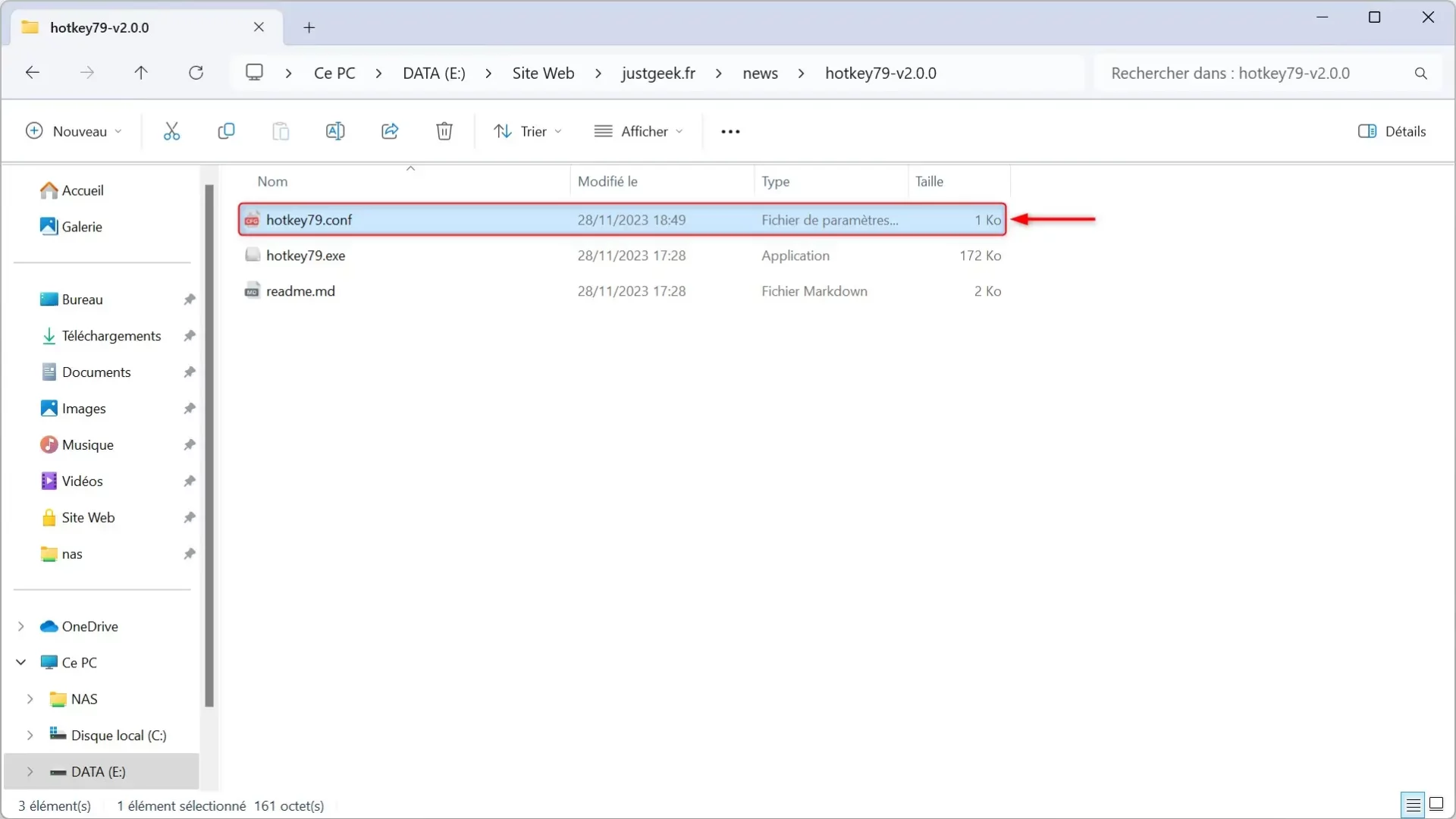Viewport: 1456px width, 819px height.
Task: Expand the DATA (E:) tree node
Action: coord(30,772)
